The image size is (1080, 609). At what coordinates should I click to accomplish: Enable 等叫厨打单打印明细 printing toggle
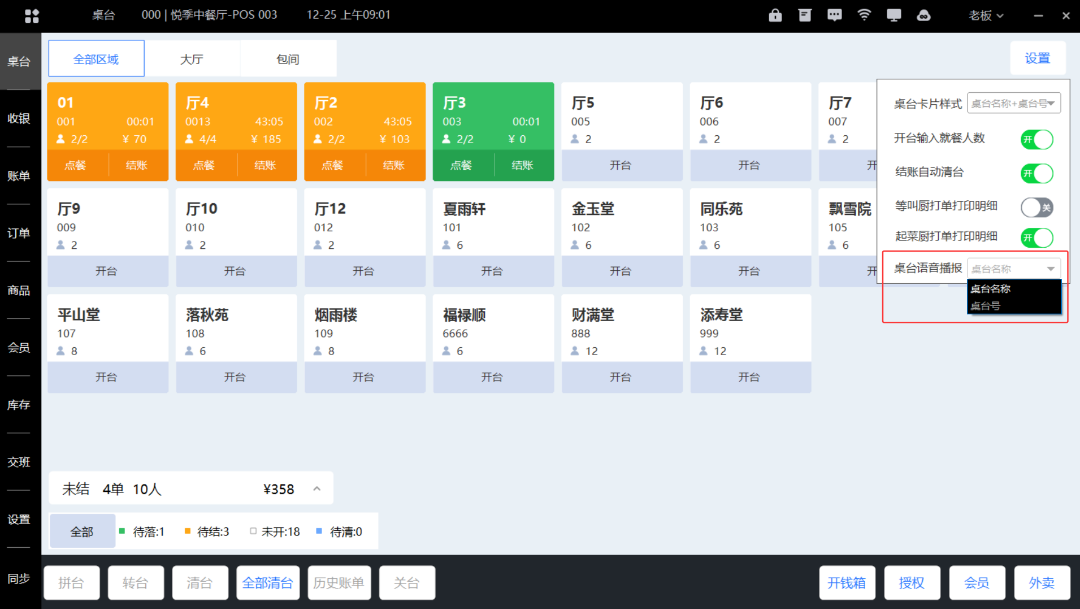coord(1037,206)
